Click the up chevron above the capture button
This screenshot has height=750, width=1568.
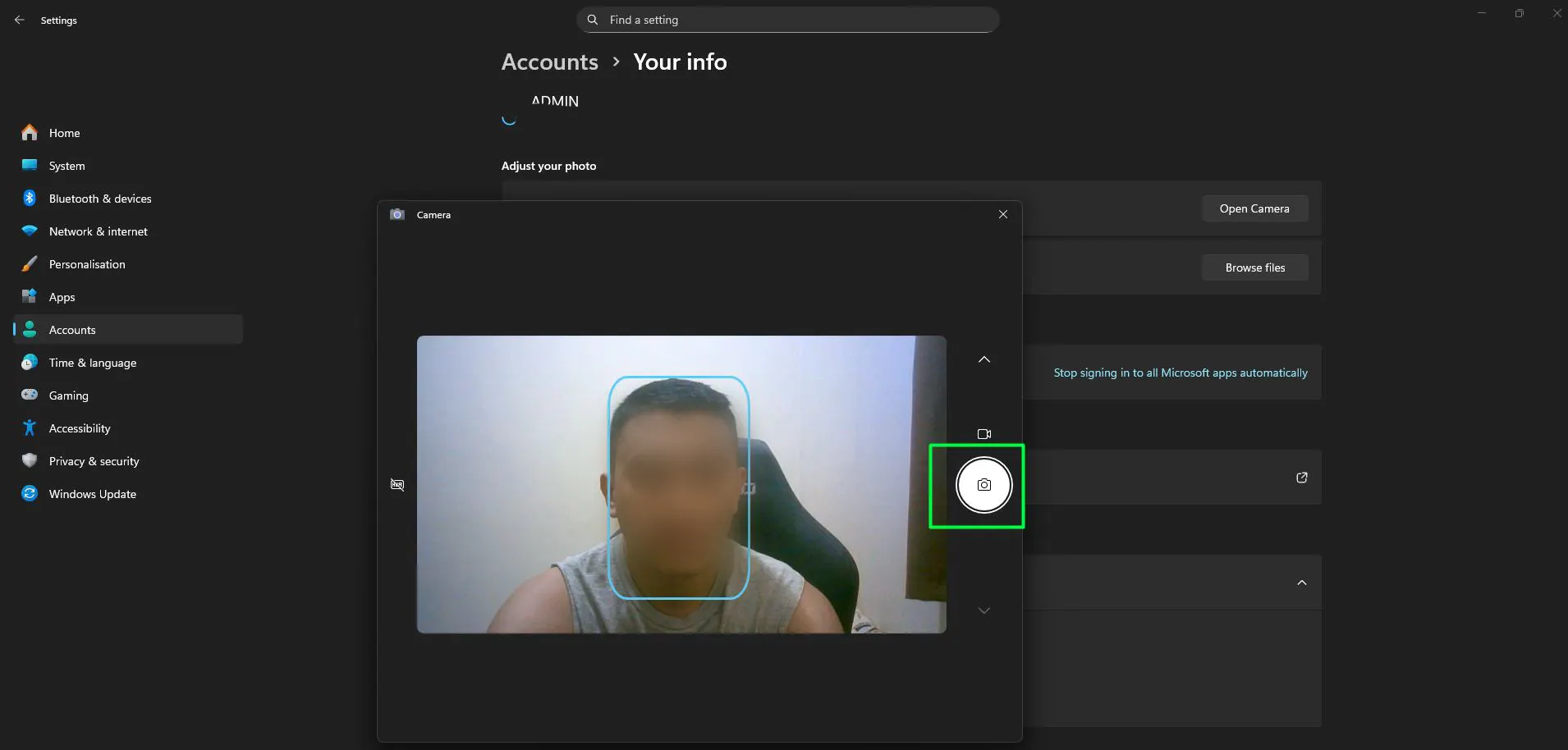(983, 359)
